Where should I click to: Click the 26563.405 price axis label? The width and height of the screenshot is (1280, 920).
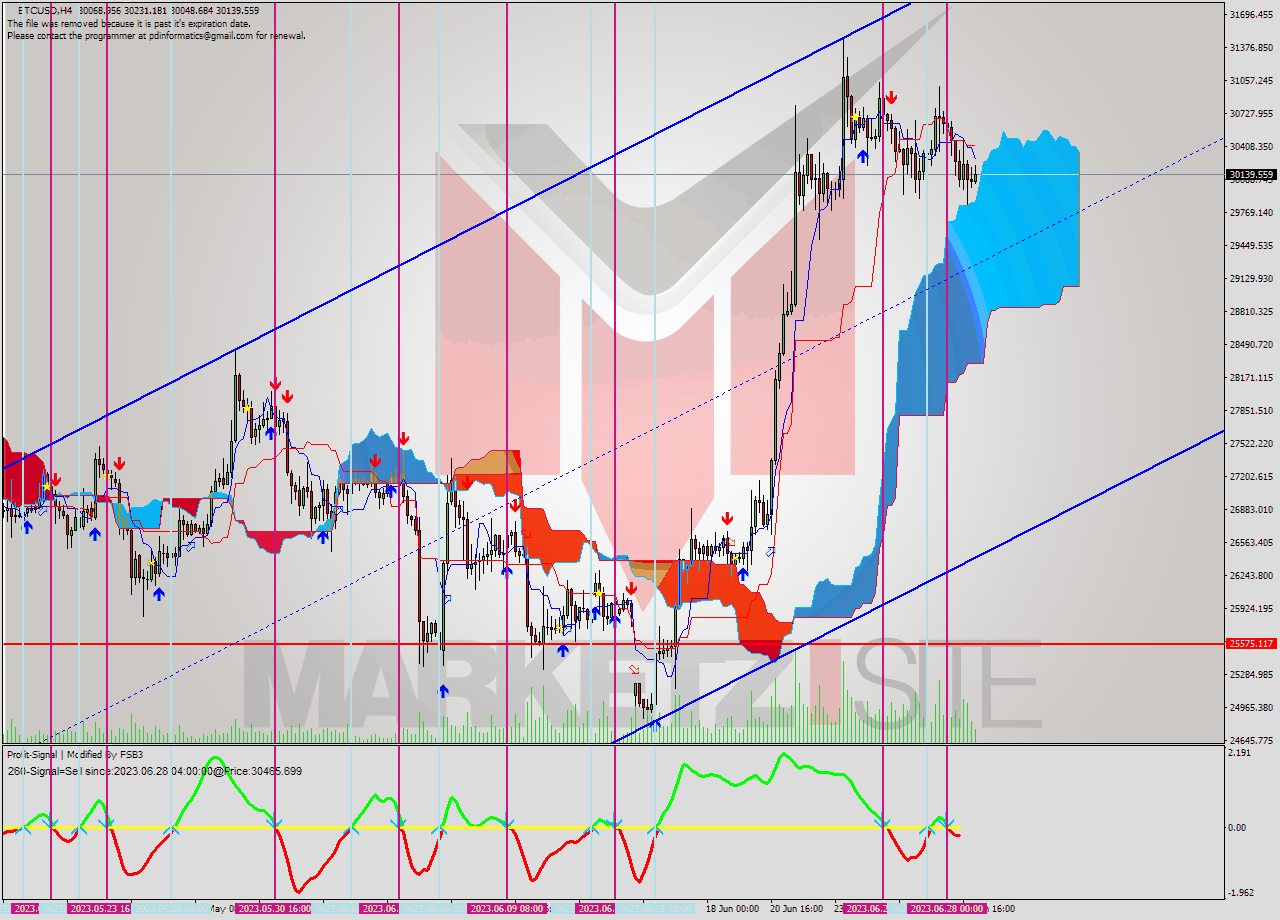click(x=1251, y=542)
